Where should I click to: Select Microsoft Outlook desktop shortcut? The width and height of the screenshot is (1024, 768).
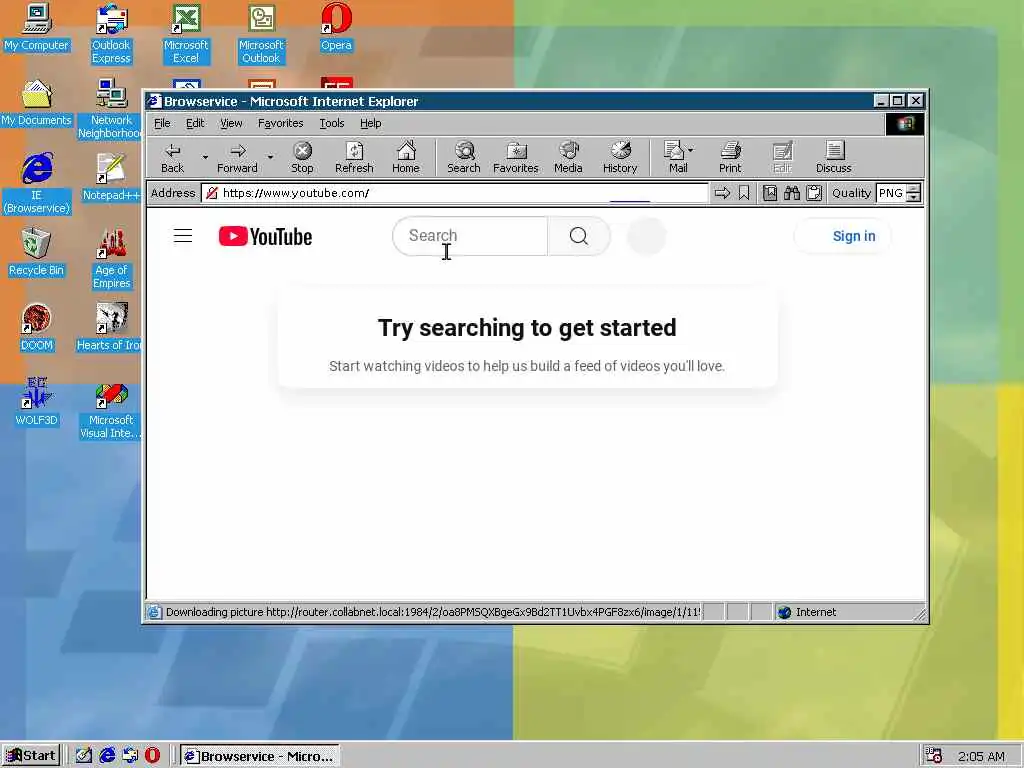pyautogui.click(x=261, y=34)
